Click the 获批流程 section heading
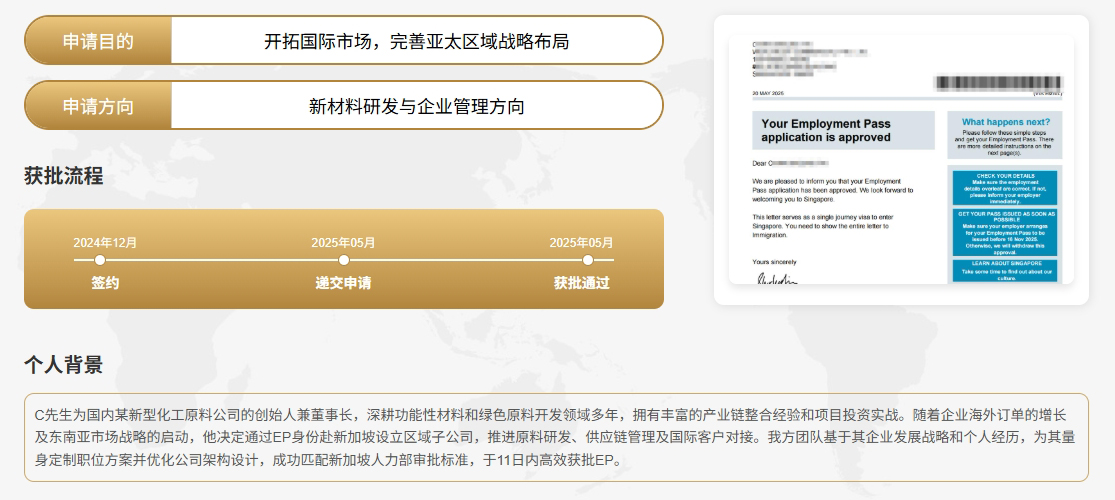Screen dimensions: 1115x500 pos(63,177)
